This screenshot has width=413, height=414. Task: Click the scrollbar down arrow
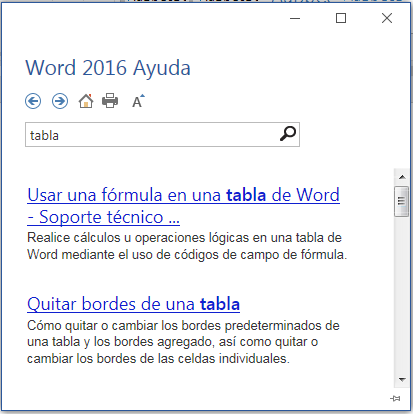(402, 380)
